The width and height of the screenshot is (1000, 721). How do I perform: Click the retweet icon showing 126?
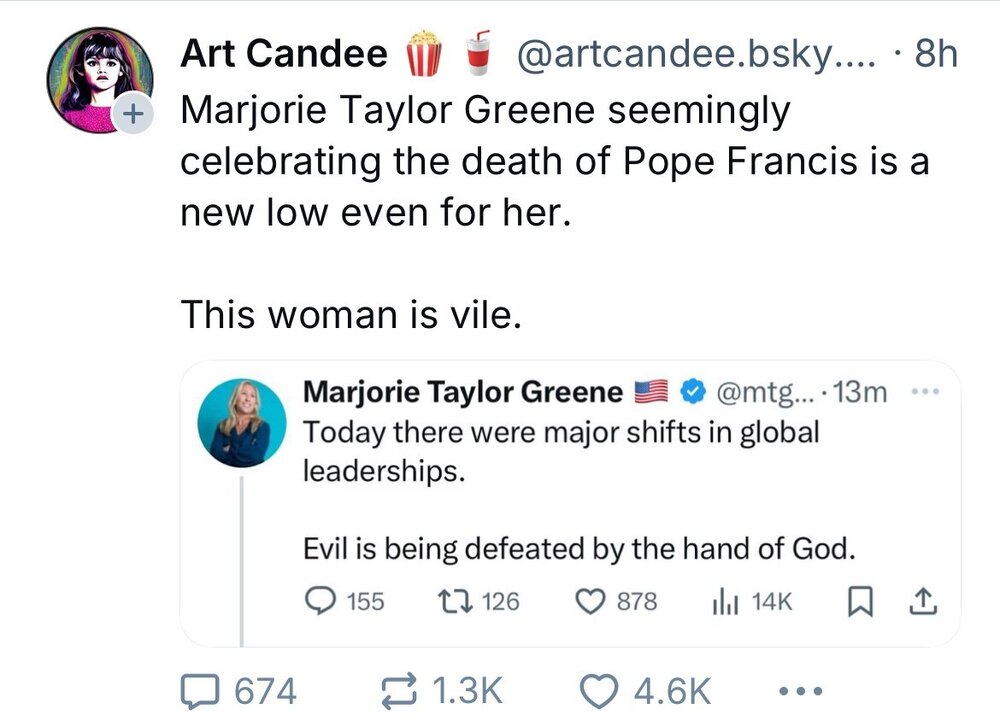pos(451,600)
